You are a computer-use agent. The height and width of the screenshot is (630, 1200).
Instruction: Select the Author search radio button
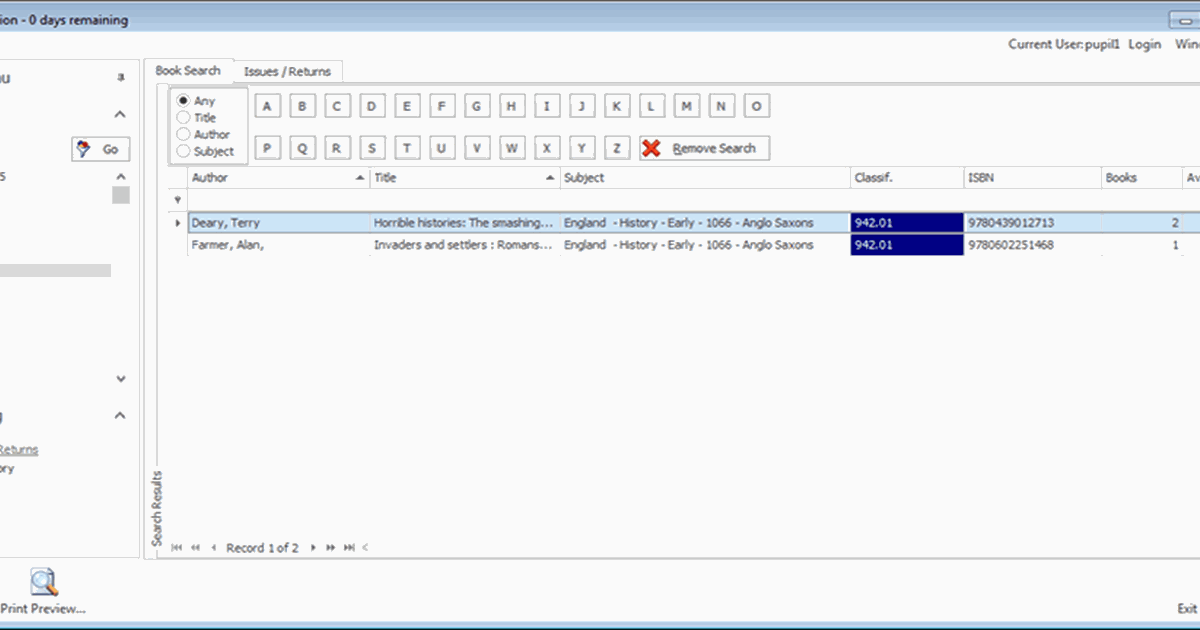pyautogui.click(x=183, y=134)
